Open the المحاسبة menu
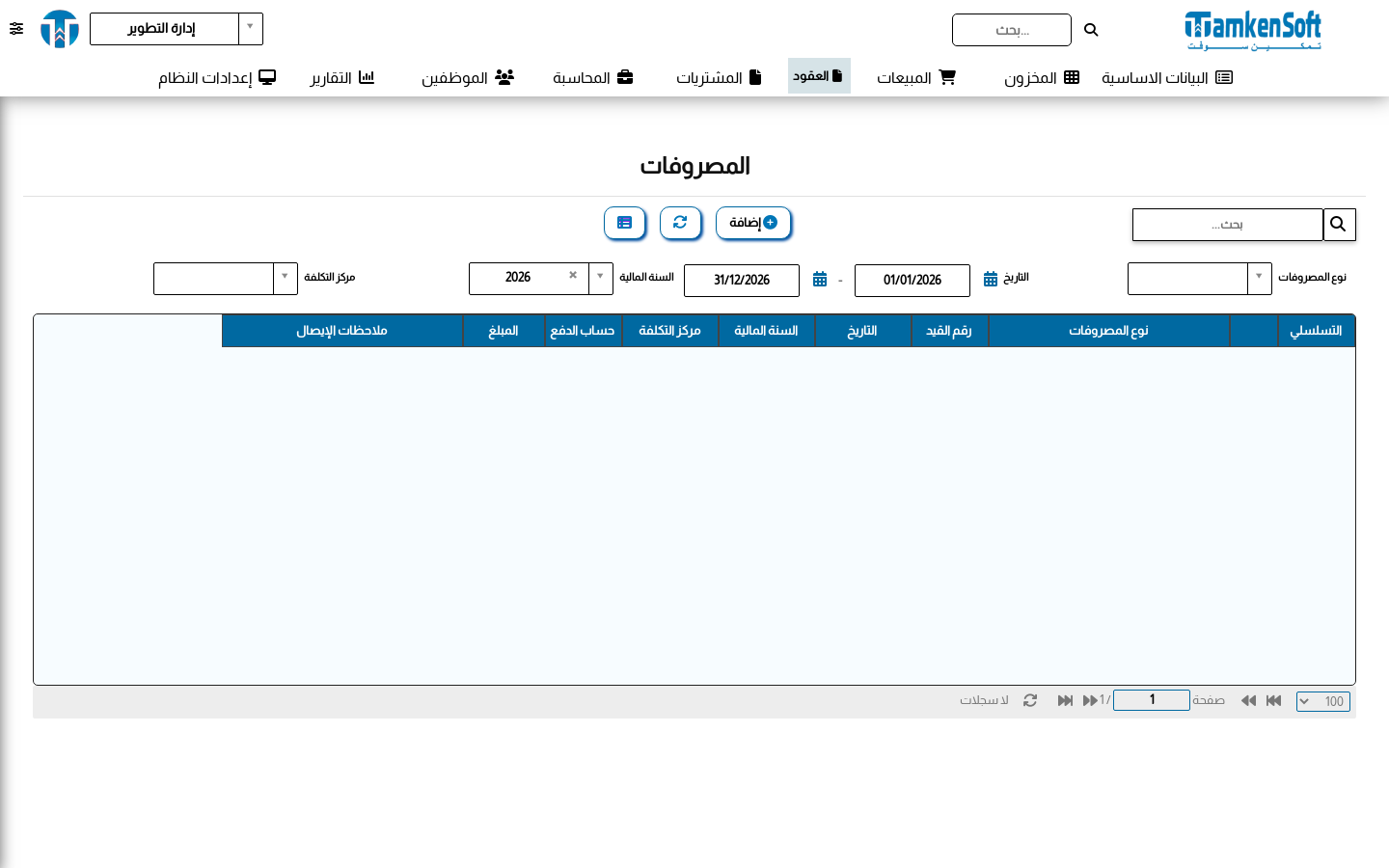This screenshot has height=868, width=1389. [x=593, y=77]
